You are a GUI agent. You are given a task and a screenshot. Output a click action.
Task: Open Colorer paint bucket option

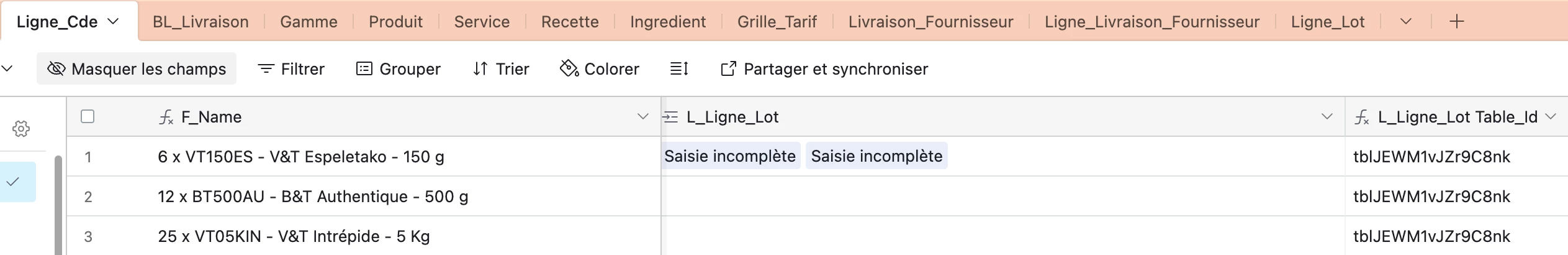[600, 68]
